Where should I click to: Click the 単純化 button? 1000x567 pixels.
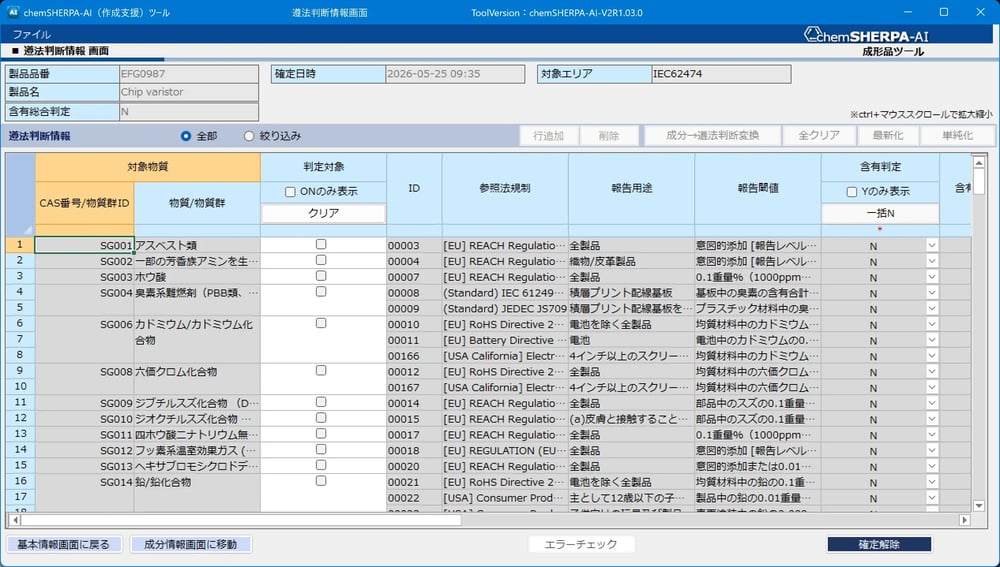(x=957, y=136)
